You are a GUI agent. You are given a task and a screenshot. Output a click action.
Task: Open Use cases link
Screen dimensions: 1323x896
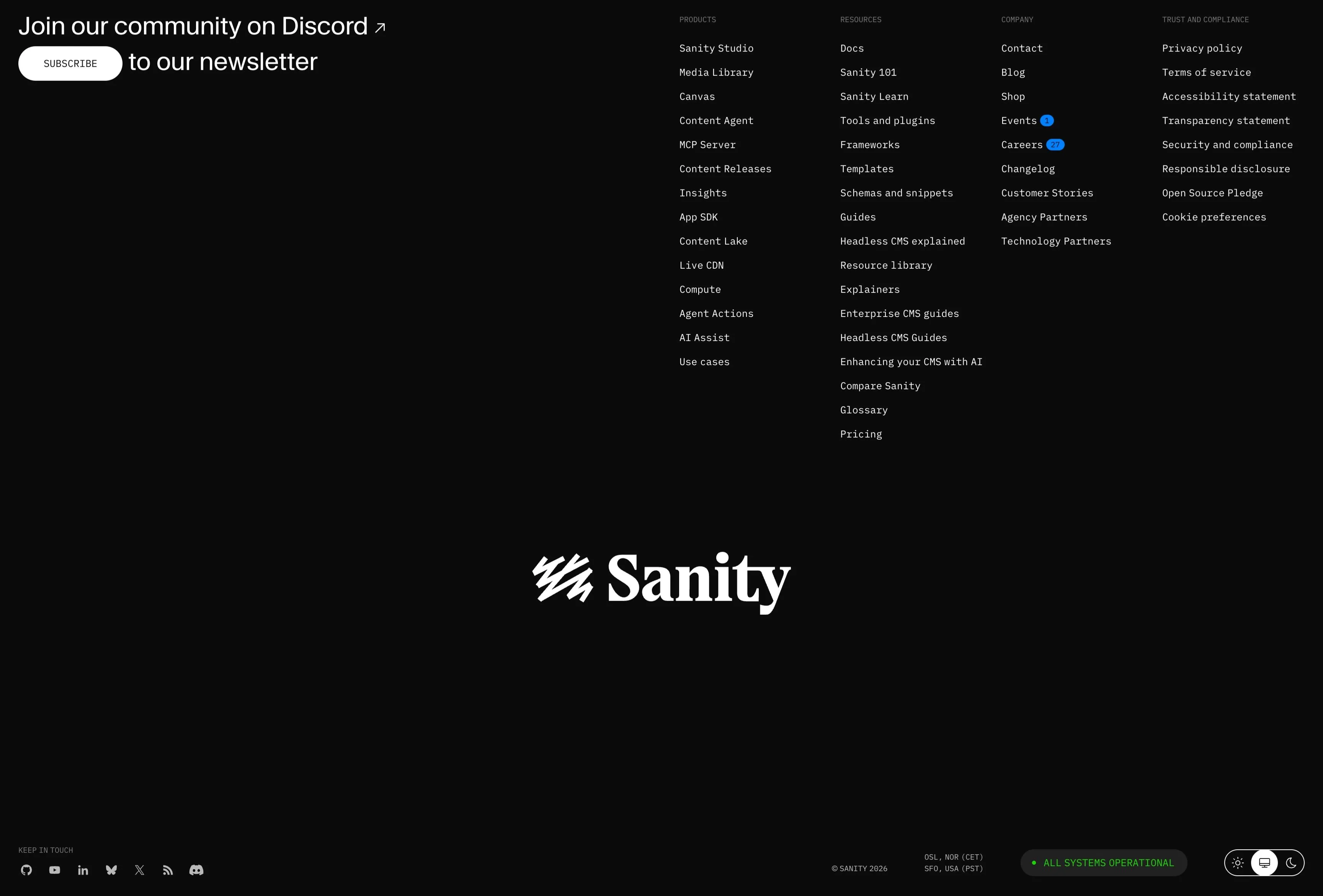[704, 362]
